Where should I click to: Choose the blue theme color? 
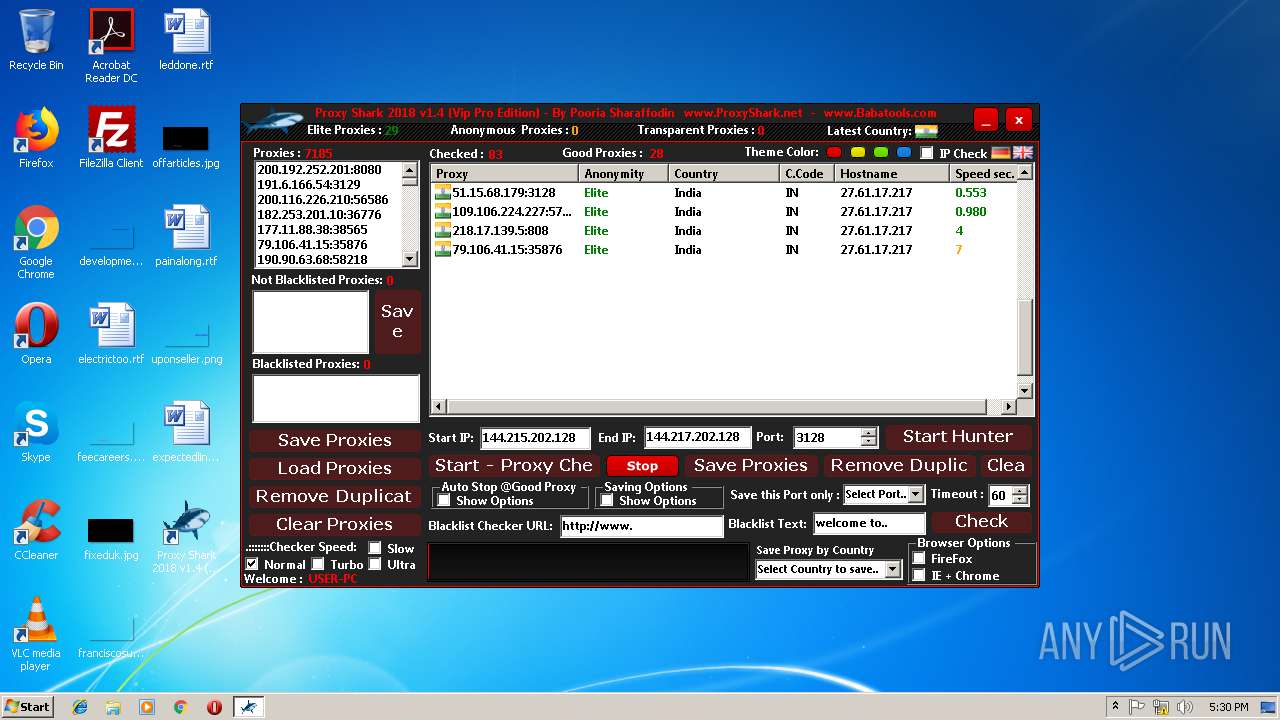pyautogui.click(x=904, y=152)
